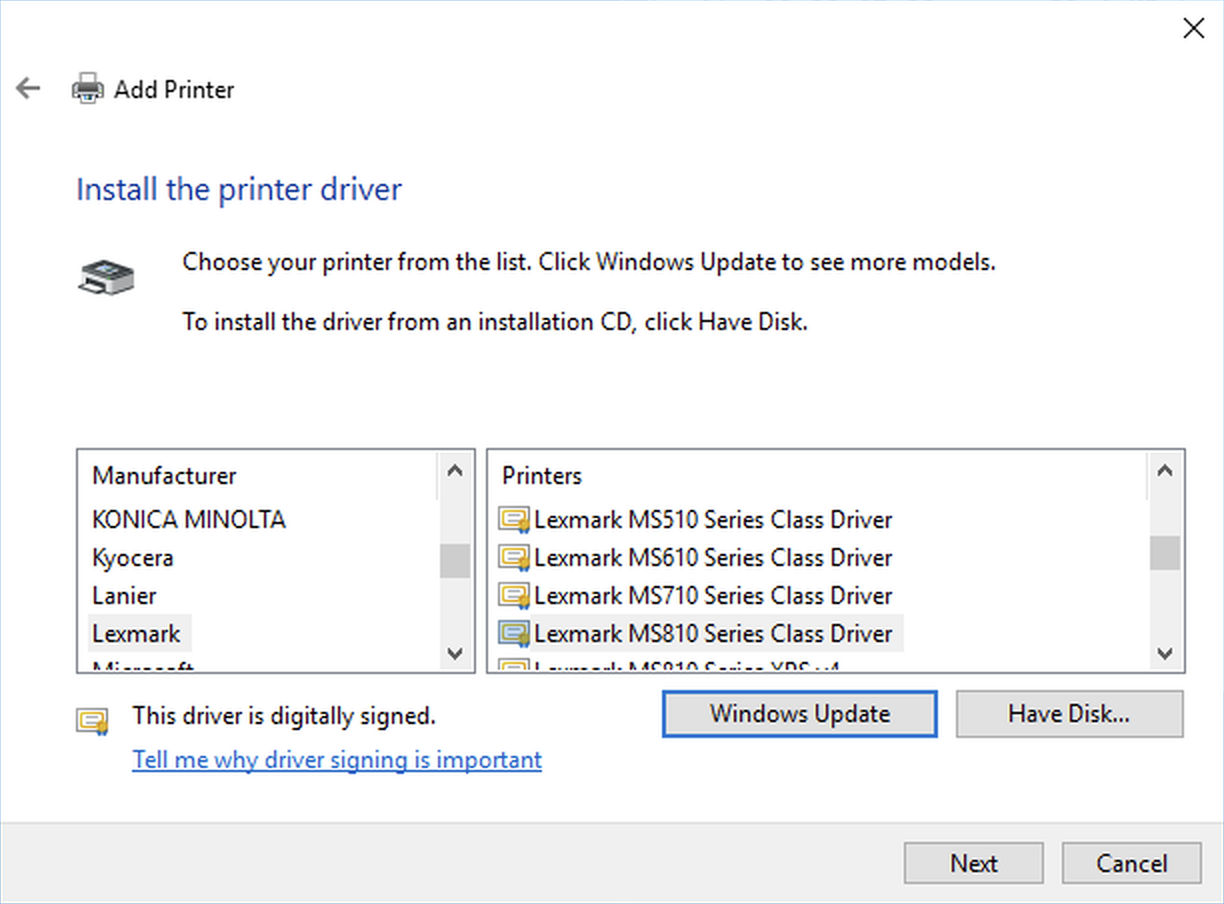This screenshot has width=1224, height=904.
Task: Select Lexmark MS810 Series Class Driver
Action: coord(713,634)
